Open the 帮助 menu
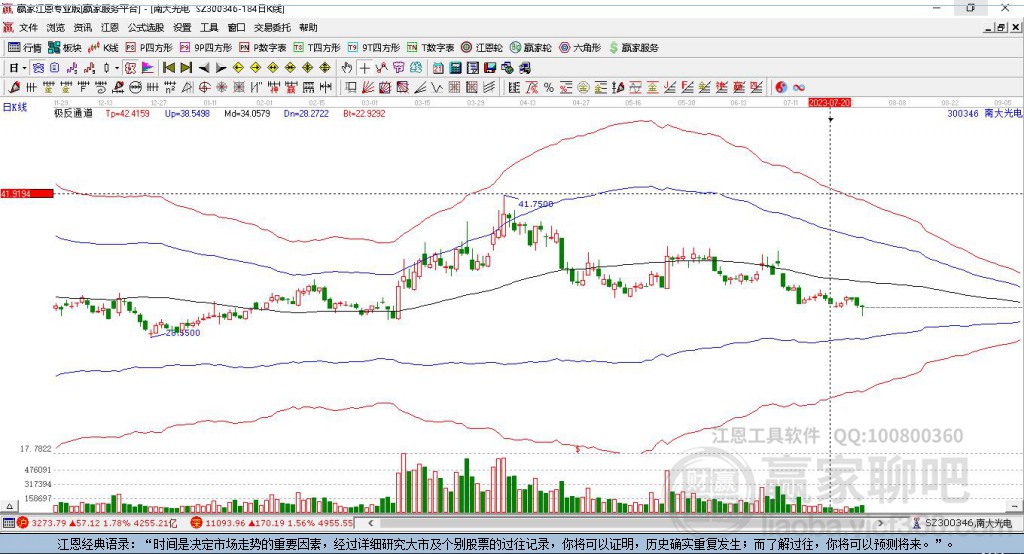The height and width of the screenshot is (554, 1024). pos(308,27)
